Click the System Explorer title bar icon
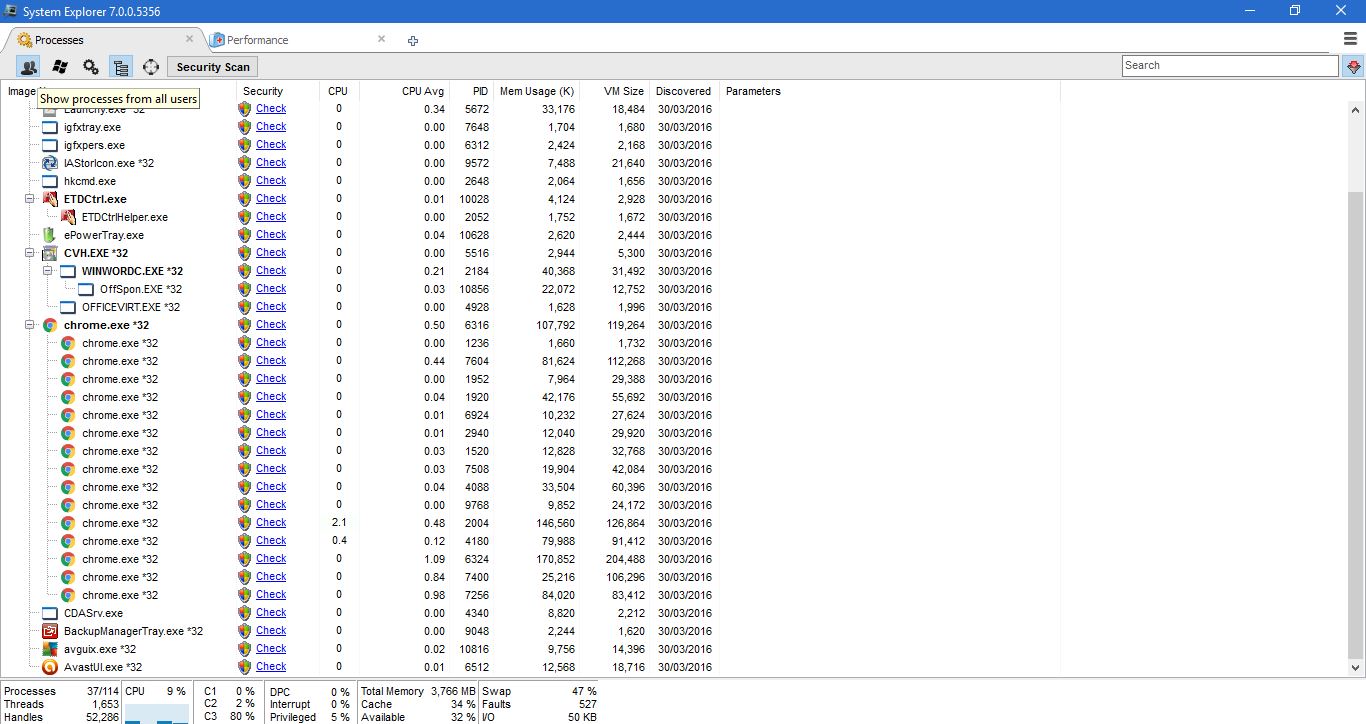The image size is (1366, 724). tap(9, 10)
